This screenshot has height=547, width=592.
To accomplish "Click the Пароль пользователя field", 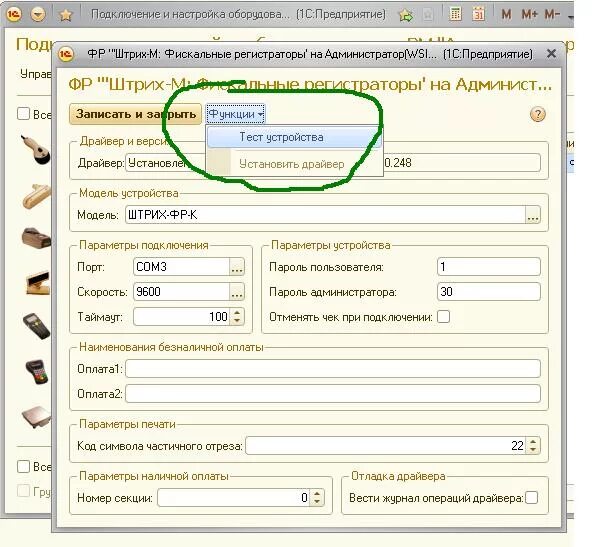I will coord(489,267).
